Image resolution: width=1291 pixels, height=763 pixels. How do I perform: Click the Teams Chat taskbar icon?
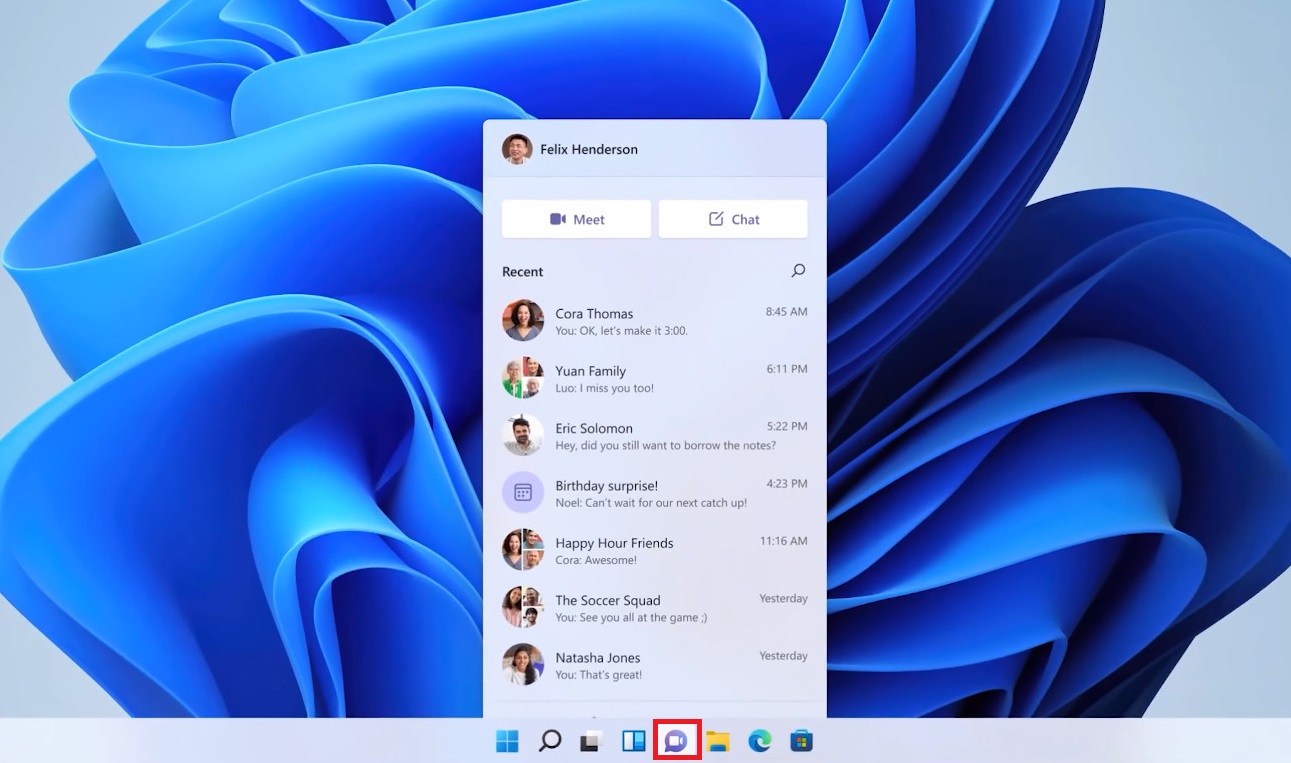676,741
